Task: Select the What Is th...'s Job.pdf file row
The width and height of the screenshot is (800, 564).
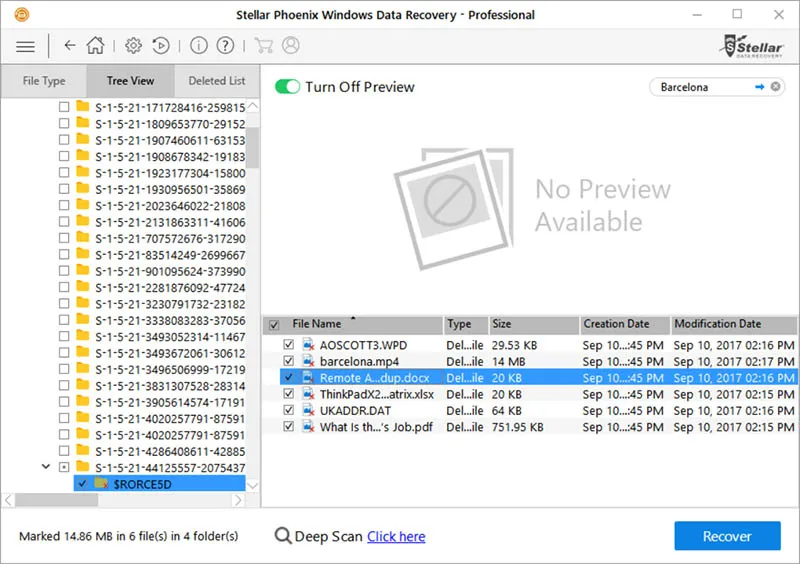Action: click(x=538, y=427)
